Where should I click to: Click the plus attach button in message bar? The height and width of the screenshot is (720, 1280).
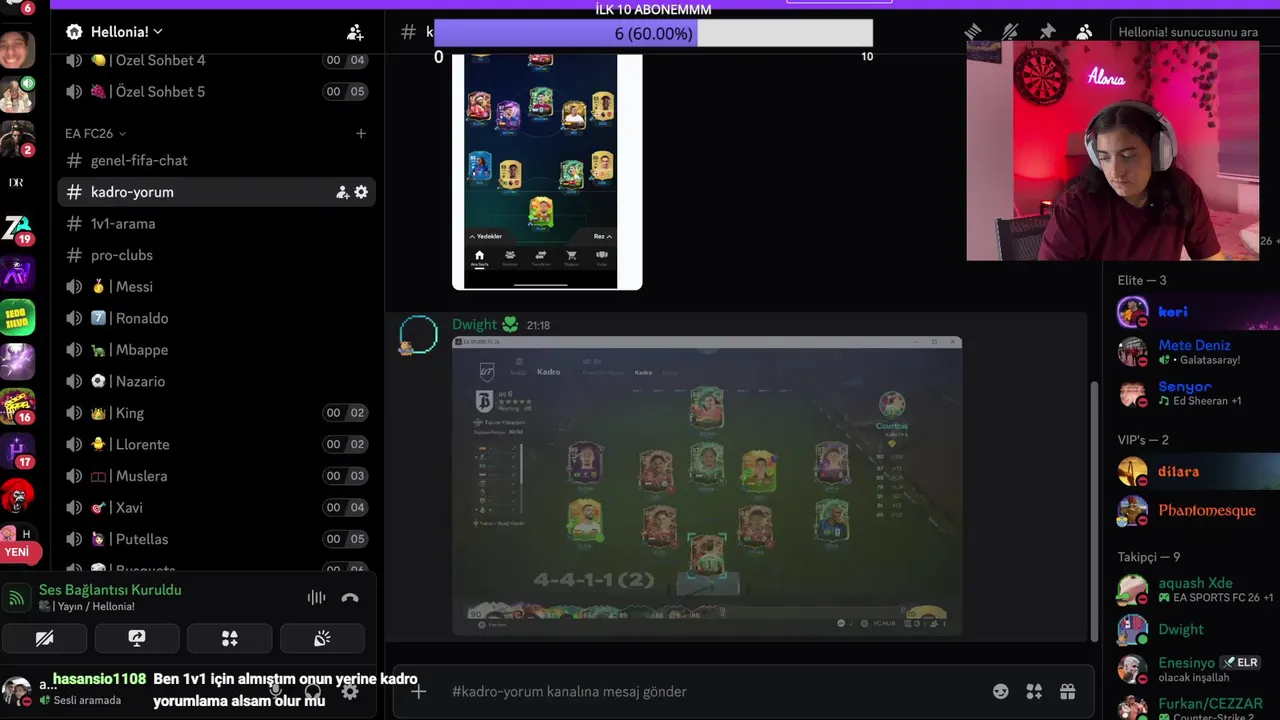click(x=419, y=691)
